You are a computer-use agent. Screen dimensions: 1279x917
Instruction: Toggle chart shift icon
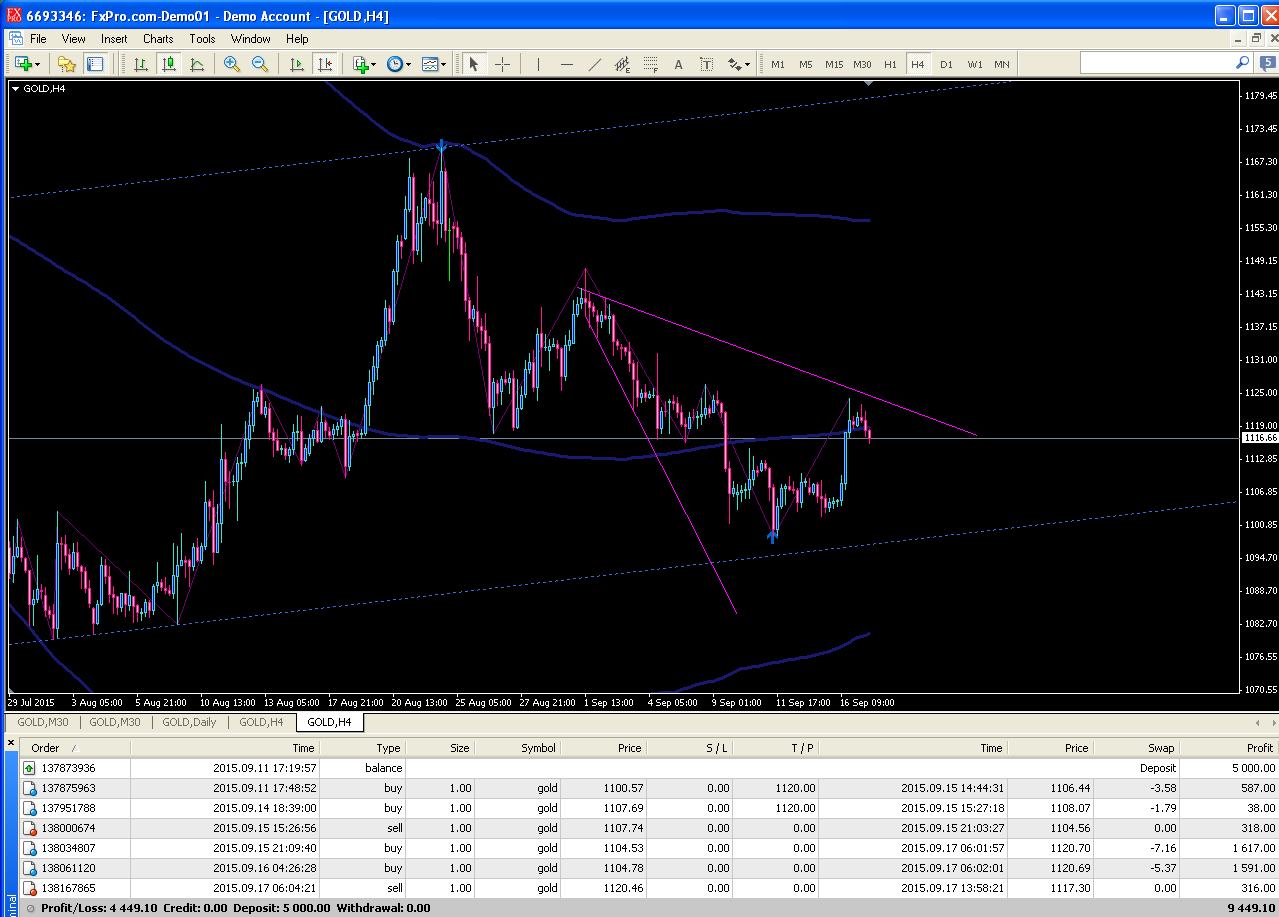pyautogui.click(x=325, y=64)
